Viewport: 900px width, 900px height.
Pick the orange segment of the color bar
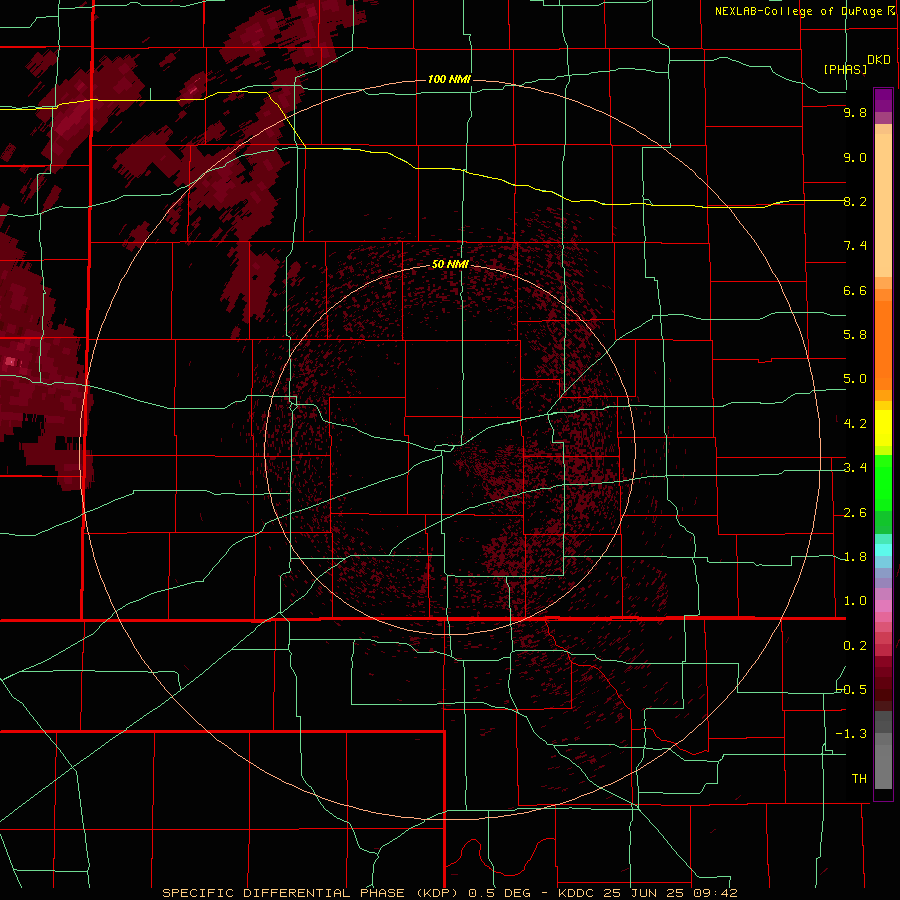click(x=883, y=344)
